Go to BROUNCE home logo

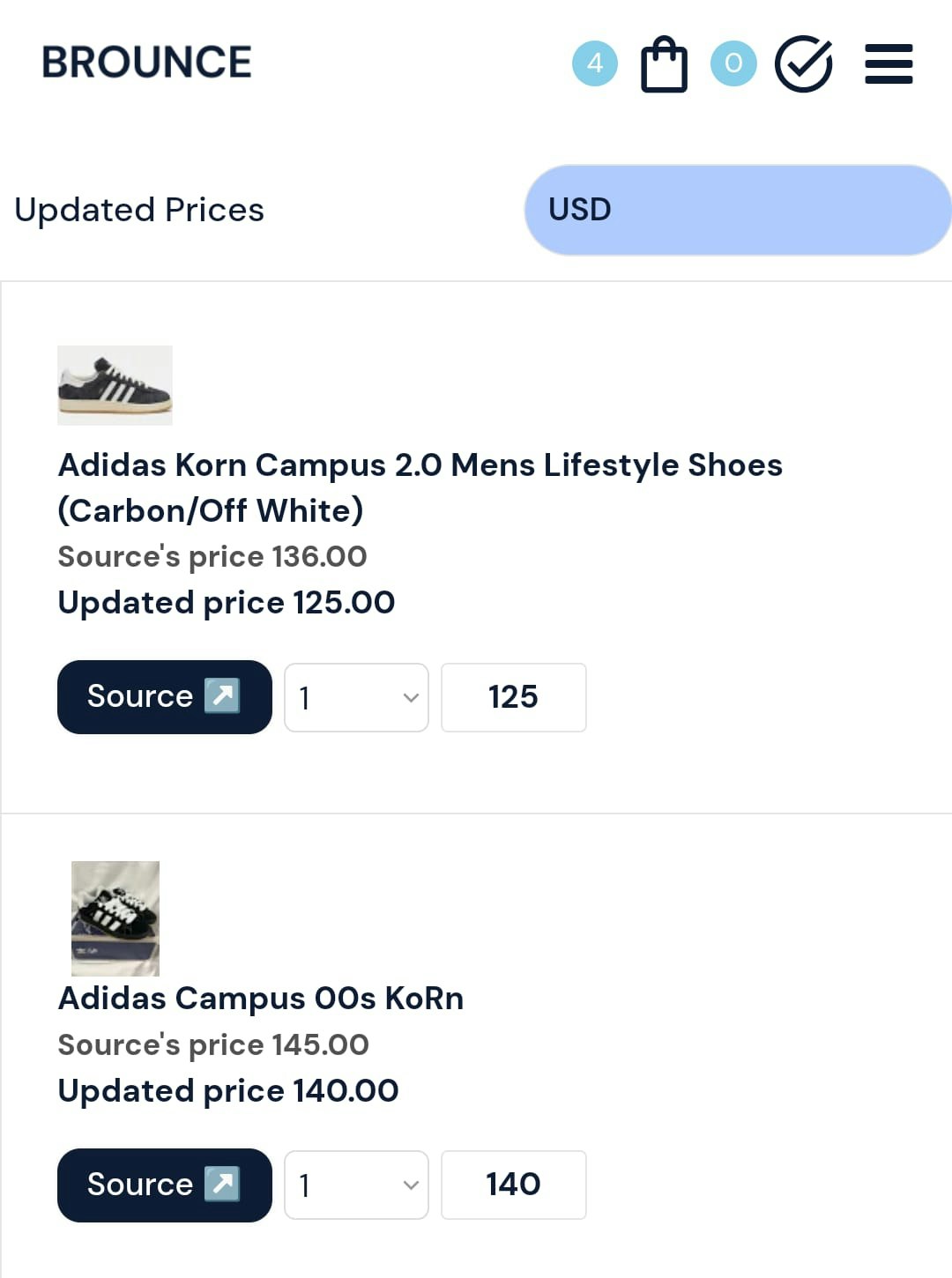coord(146,63)
